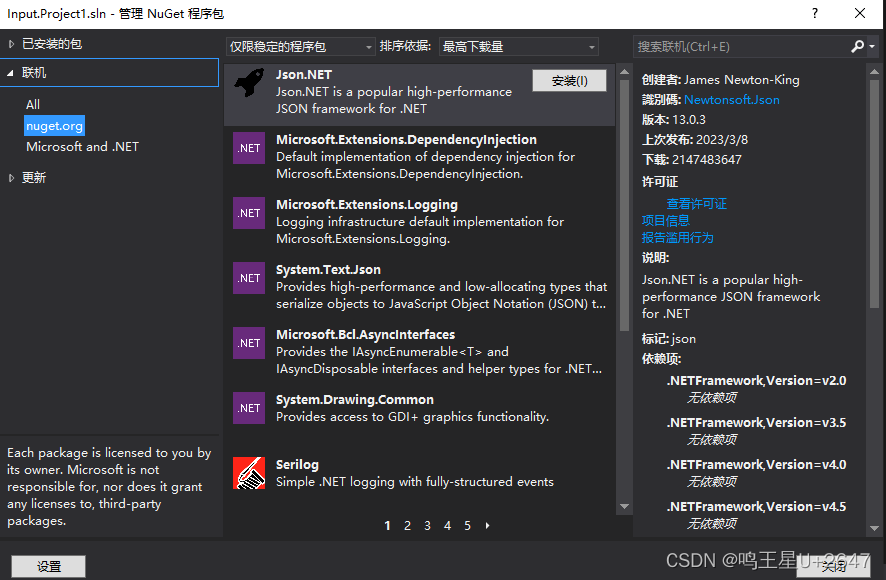Expand the 联机 category
The width and height of the screenshot is (886, 580).
tap(36, 72)
